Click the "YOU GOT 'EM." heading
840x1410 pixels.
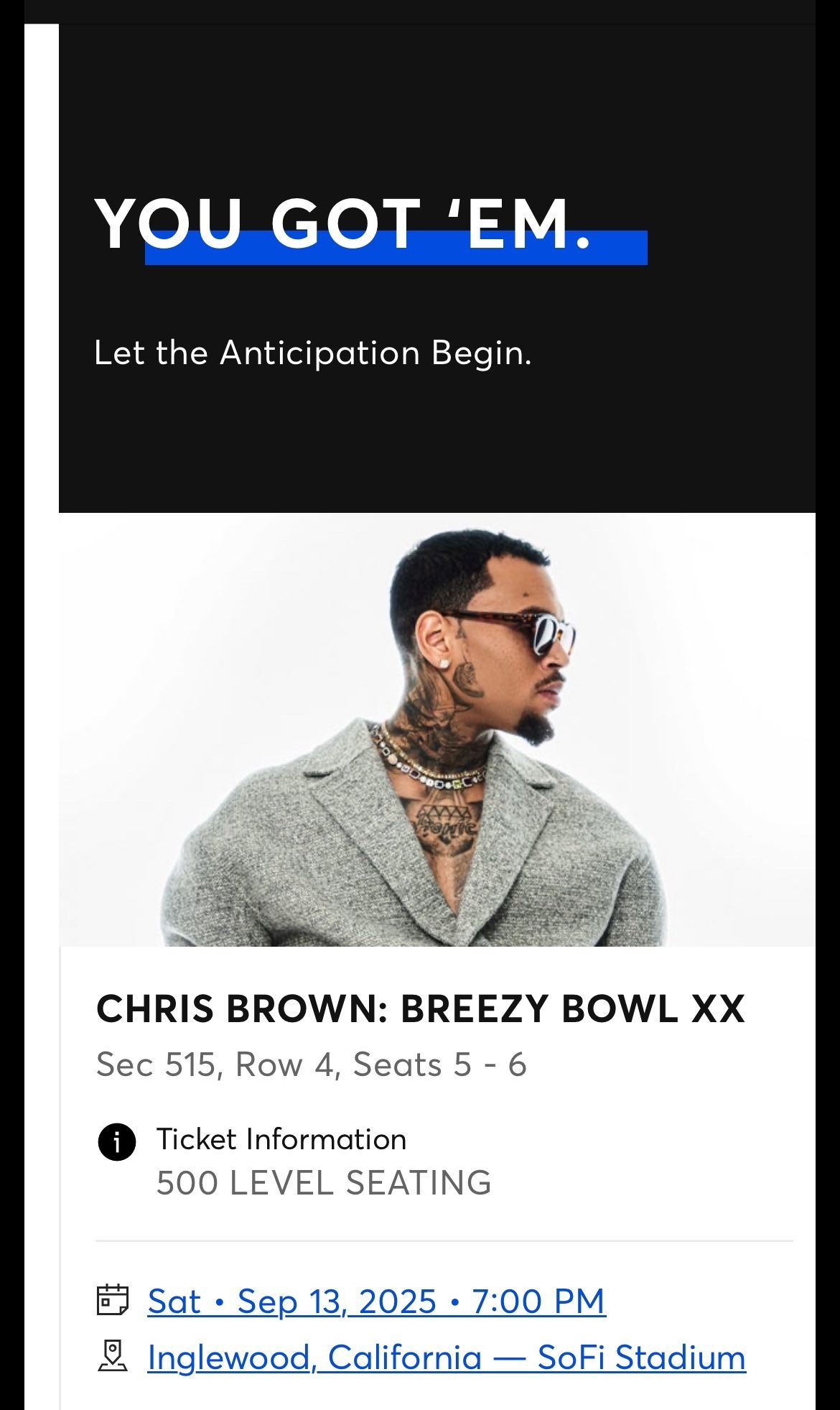click(x=343, y=223)
